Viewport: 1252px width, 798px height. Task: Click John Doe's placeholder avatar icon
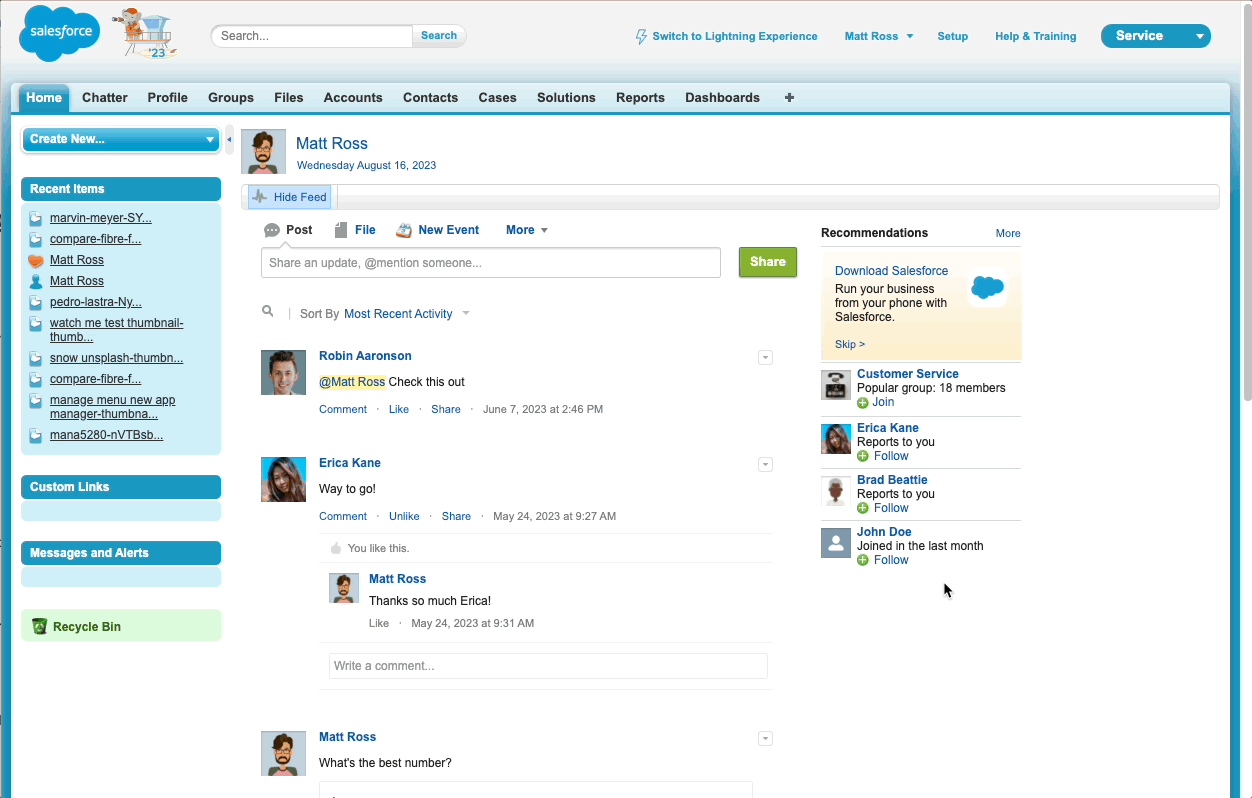click(836, 543)
